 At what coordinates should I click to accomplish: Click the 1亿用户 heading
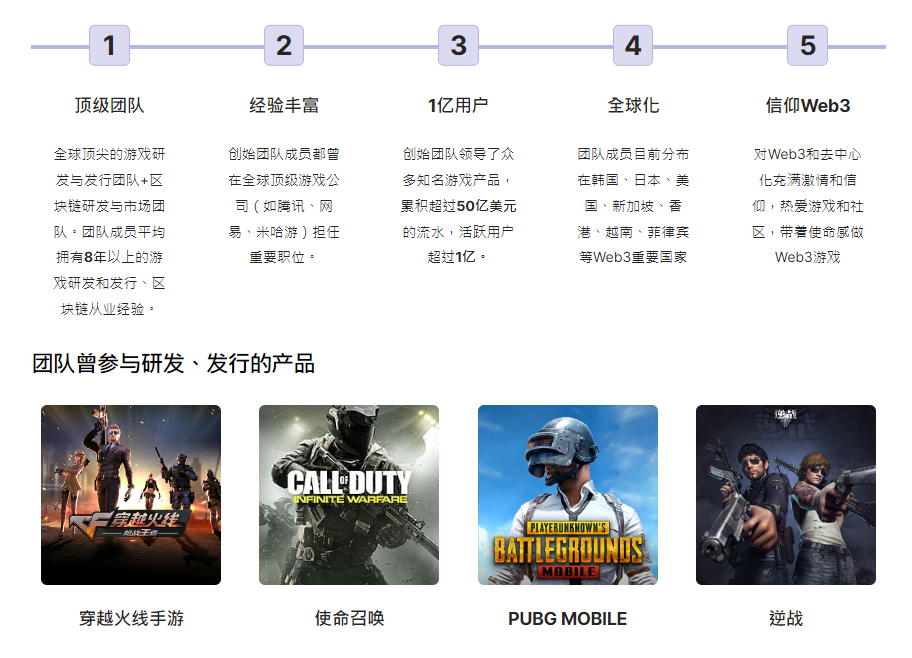[458, 105]
